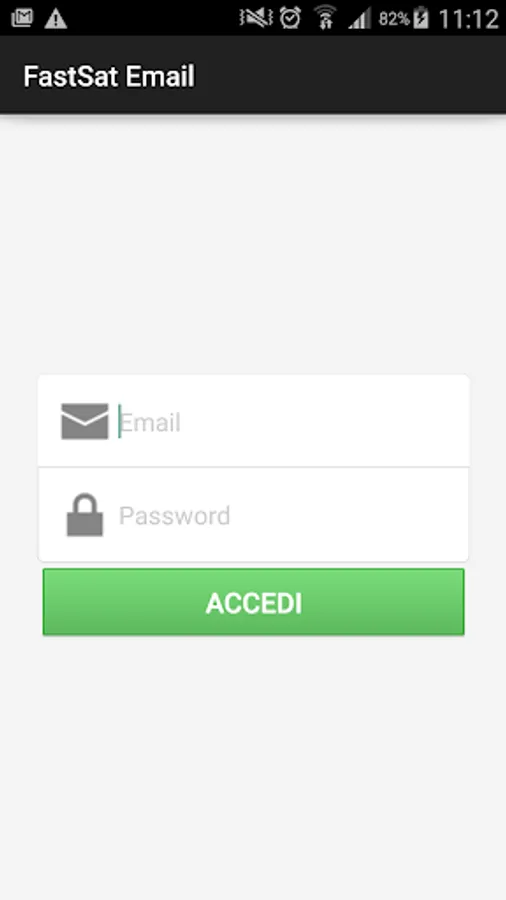
Task: Tap the padlock icon beside Password
Action: [x=85, y=515]
